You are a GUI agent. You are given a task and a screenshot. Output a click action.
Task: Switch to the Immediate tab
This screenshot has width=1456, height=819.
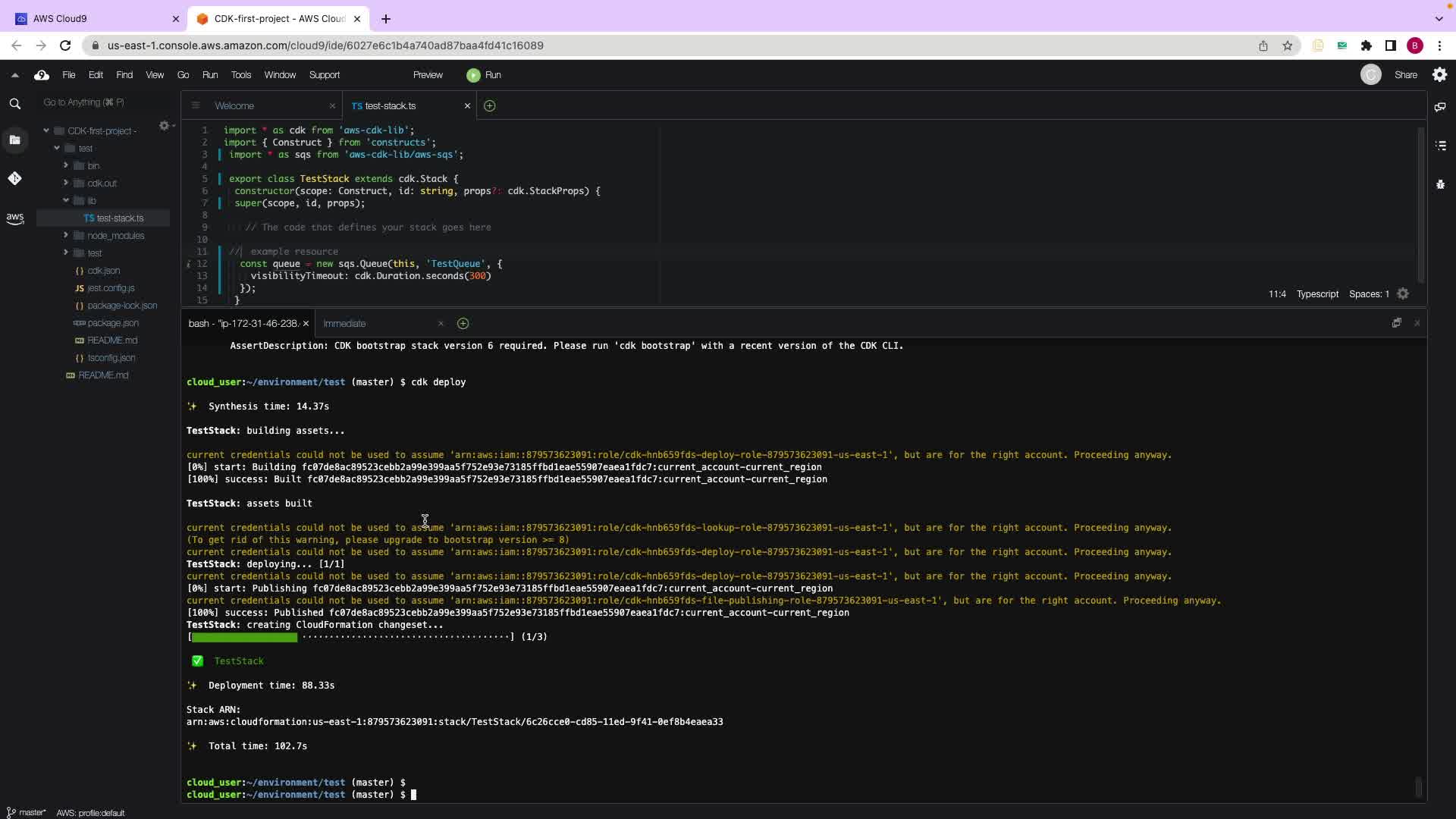click(344, 324)
